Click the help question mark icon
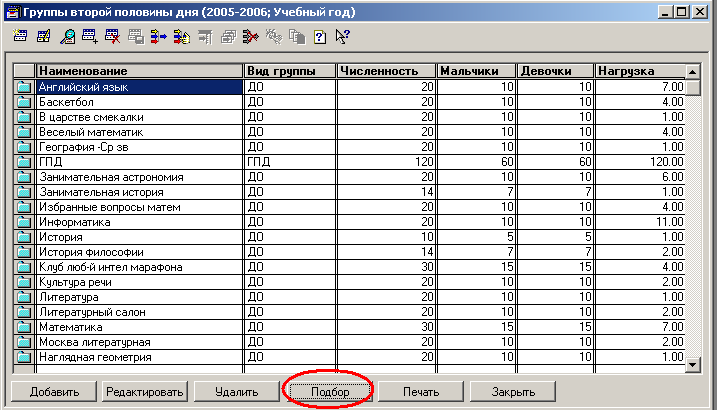The height and width of the screenshot is (410, 717). pyautogui.click(x=319, y=38)
